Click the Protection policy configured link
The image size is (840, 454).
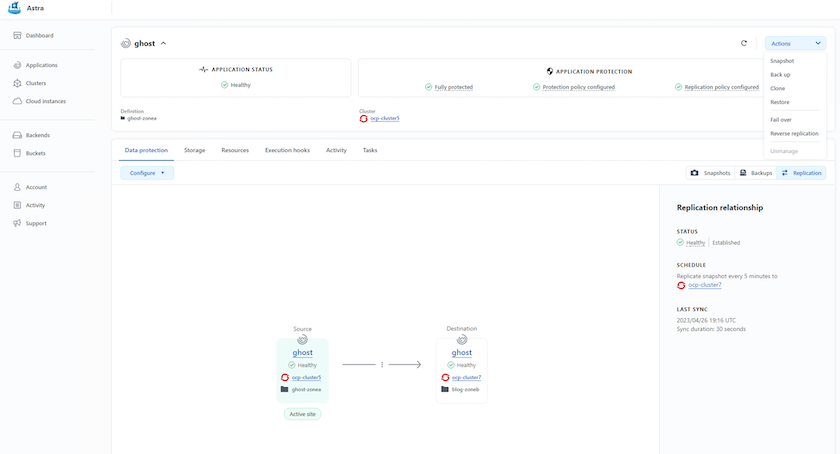pos(579,87)
